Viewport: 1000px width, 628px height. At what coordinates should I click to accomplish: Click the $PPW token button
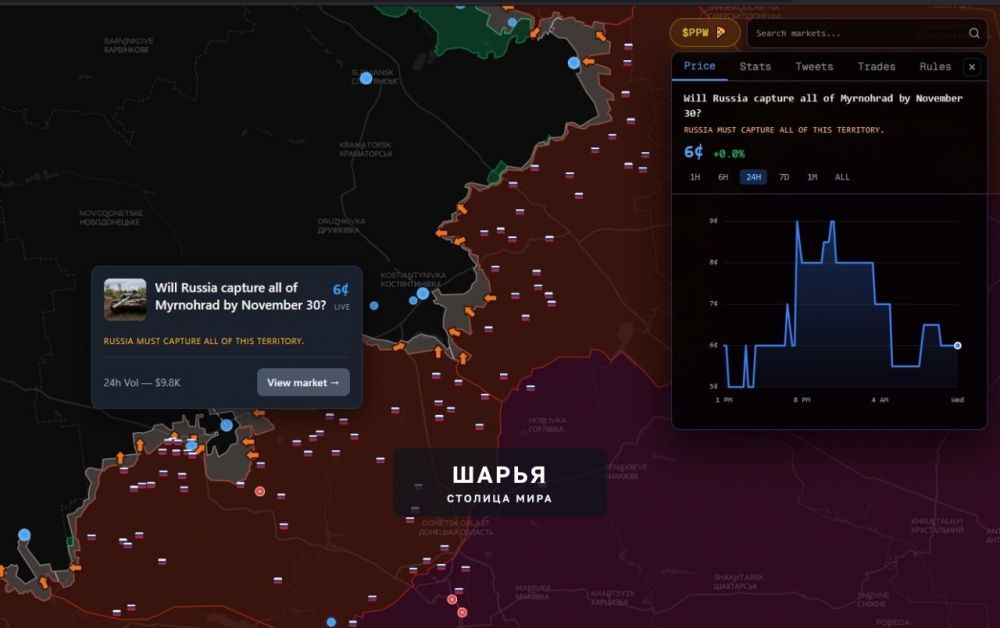(704, 33)
